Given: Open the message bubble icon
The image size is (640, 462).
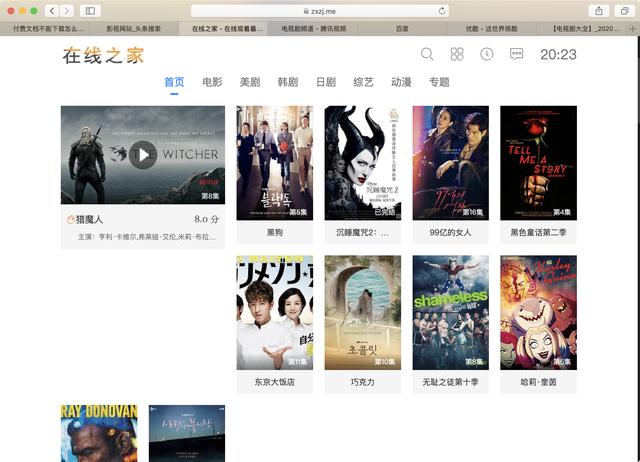Looking at the screenshot, I should coord(516,54).
